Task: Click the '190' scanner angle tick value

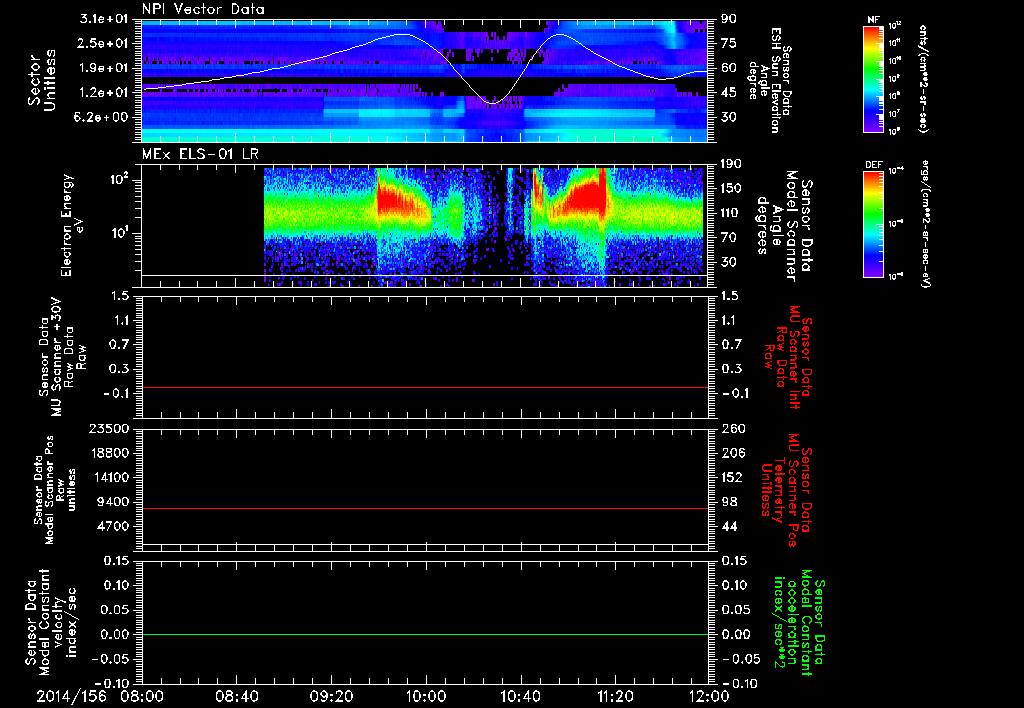Action: coord(733,164)
